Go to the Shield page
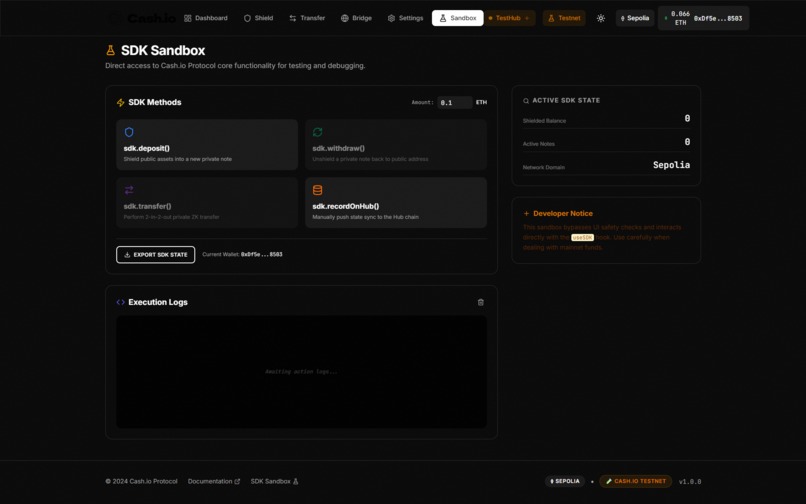This screenshot has width=806, height=504. click(258, 18)
